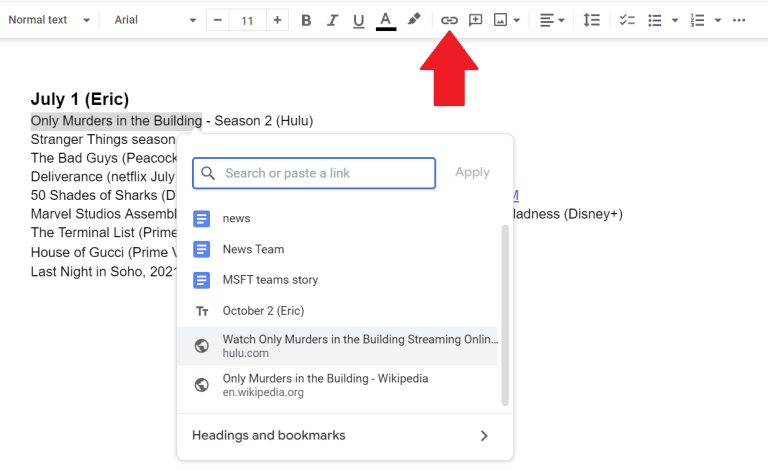Click the '50 Shades of Sharks' line
Viewport: 768px width, 470px height.
tap(103, 195)
